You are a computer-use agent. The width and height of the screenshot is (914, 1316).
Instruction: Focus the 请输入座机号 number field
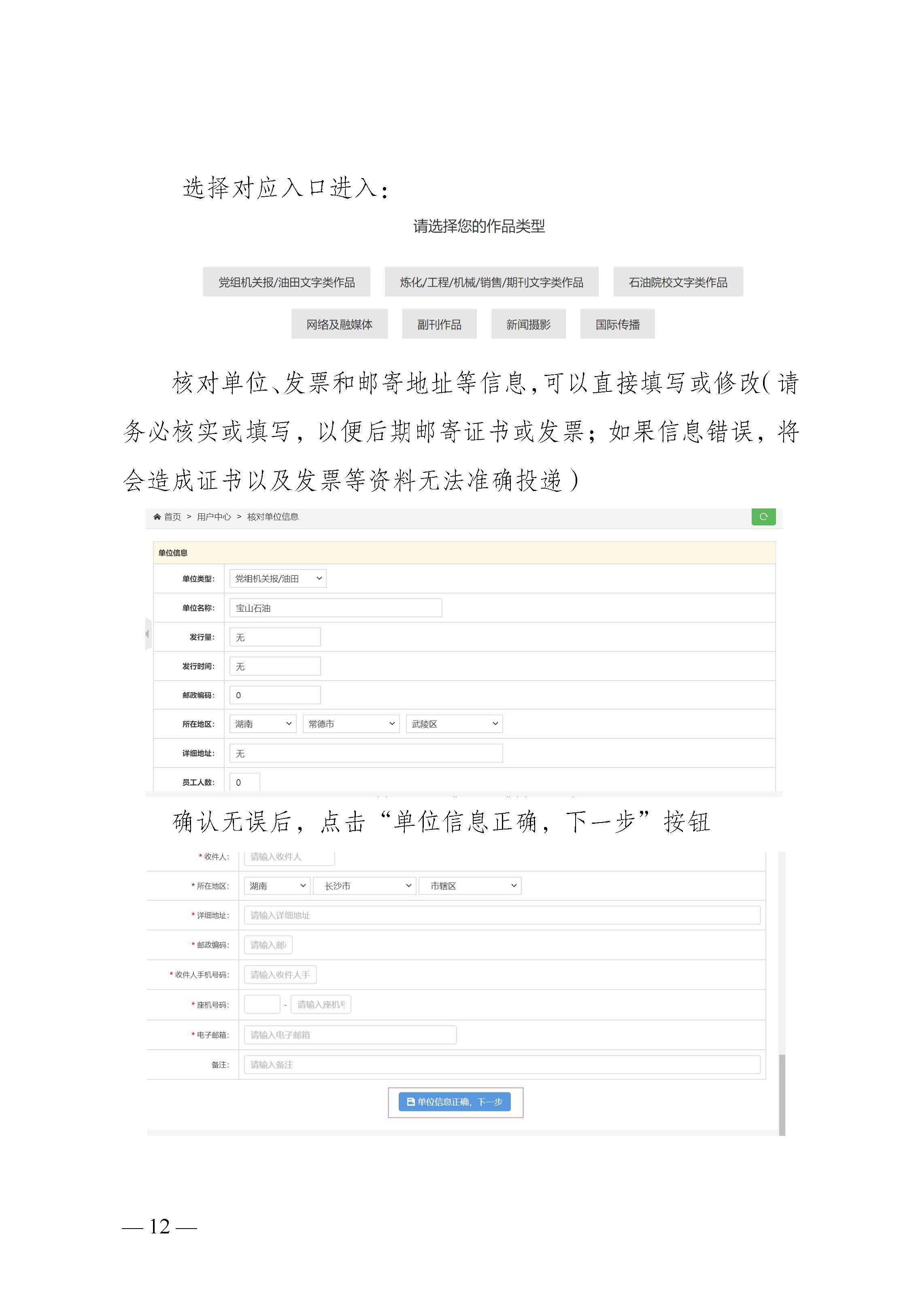coord(321,1004)
